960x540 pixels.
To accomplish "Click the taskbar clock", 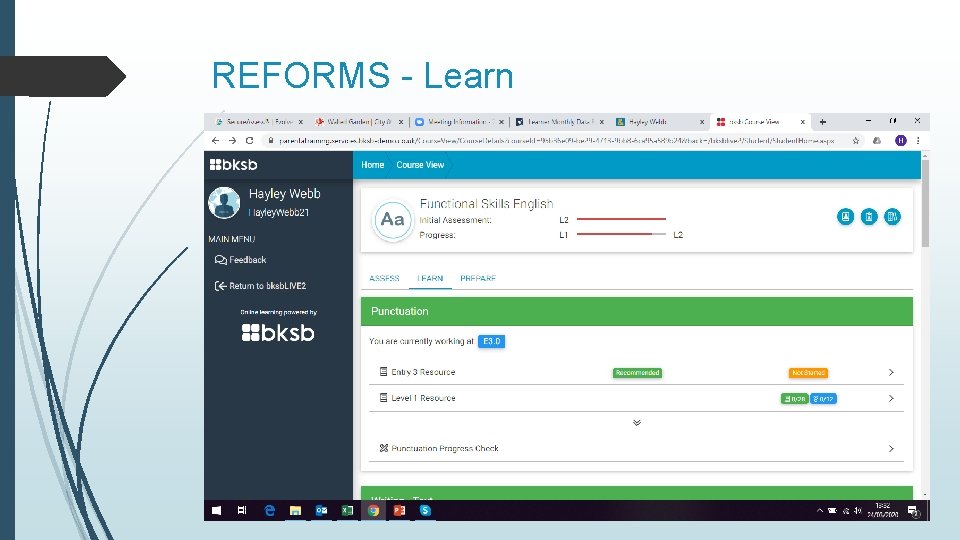I will coord(882,511).
